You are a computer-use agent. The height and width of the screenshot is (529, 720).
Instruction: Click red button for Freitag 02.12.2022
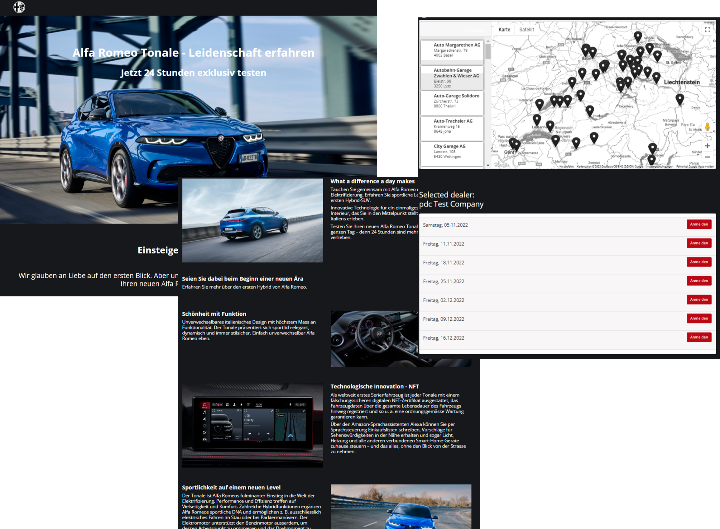(699, 299)
